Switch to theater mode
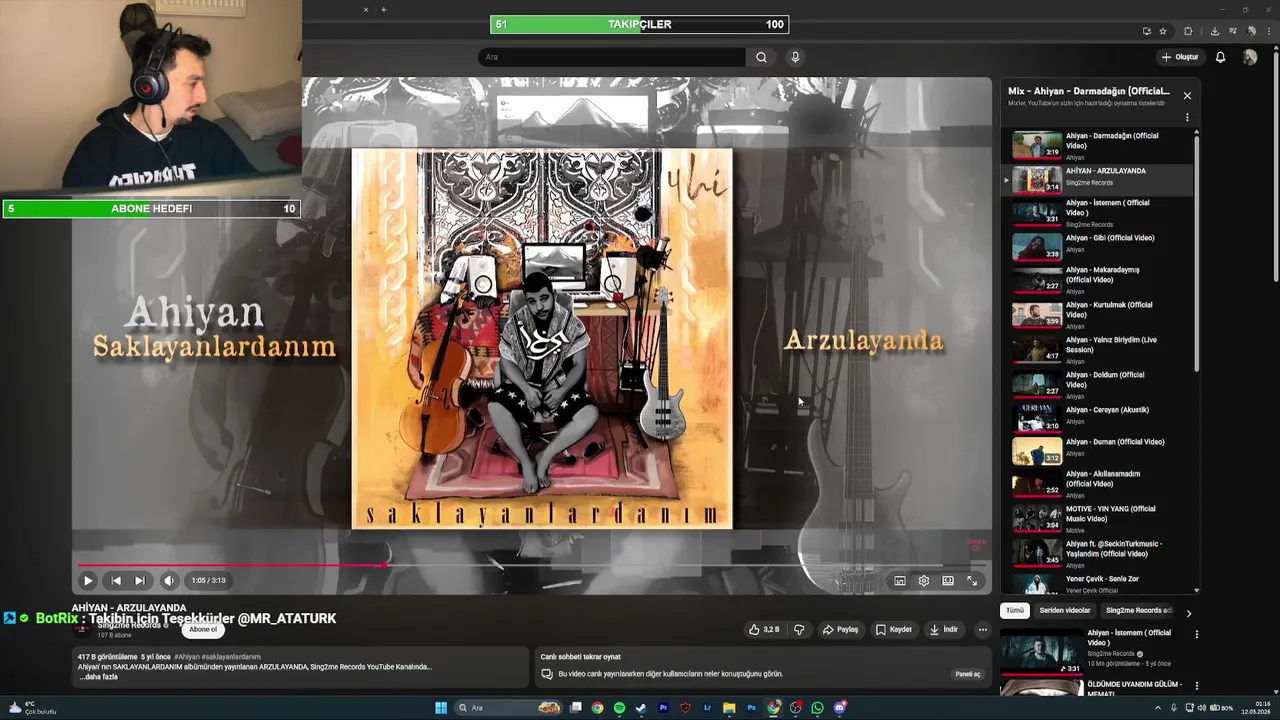1280x720 pixels. click(x=948, y=581)
